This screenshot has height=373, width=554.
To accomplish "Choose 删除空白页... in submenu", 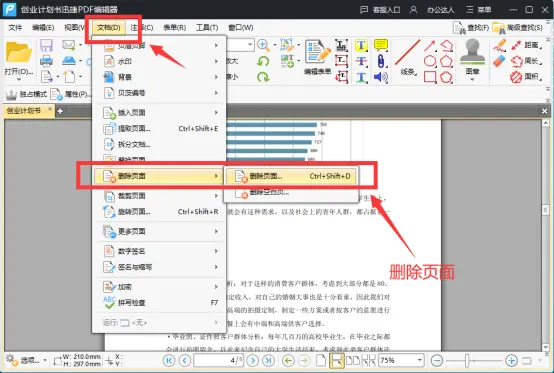I will pyautogui.click(x=292, y=192).
